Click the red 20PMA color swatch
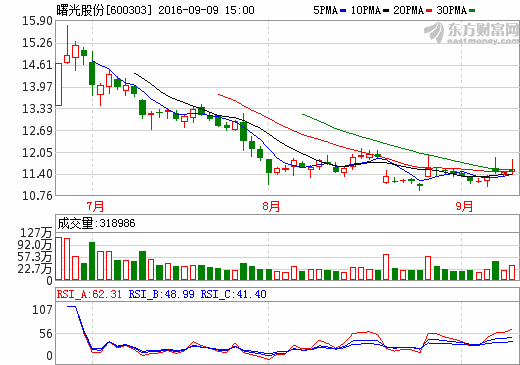Screen dimensions: 520x365 429,11
